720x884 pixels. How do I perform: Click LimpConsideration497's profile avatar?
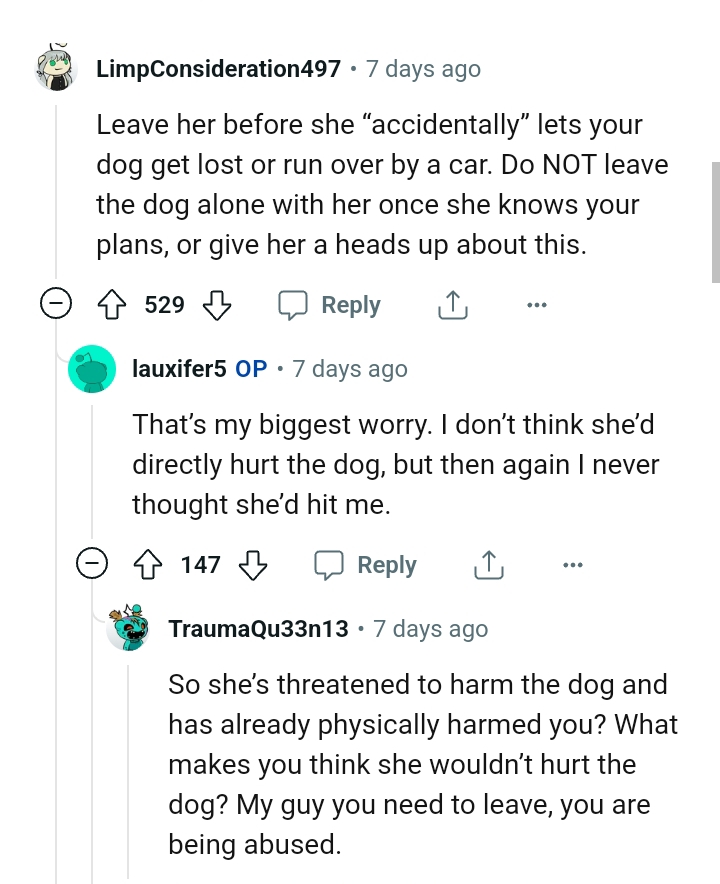54,68
